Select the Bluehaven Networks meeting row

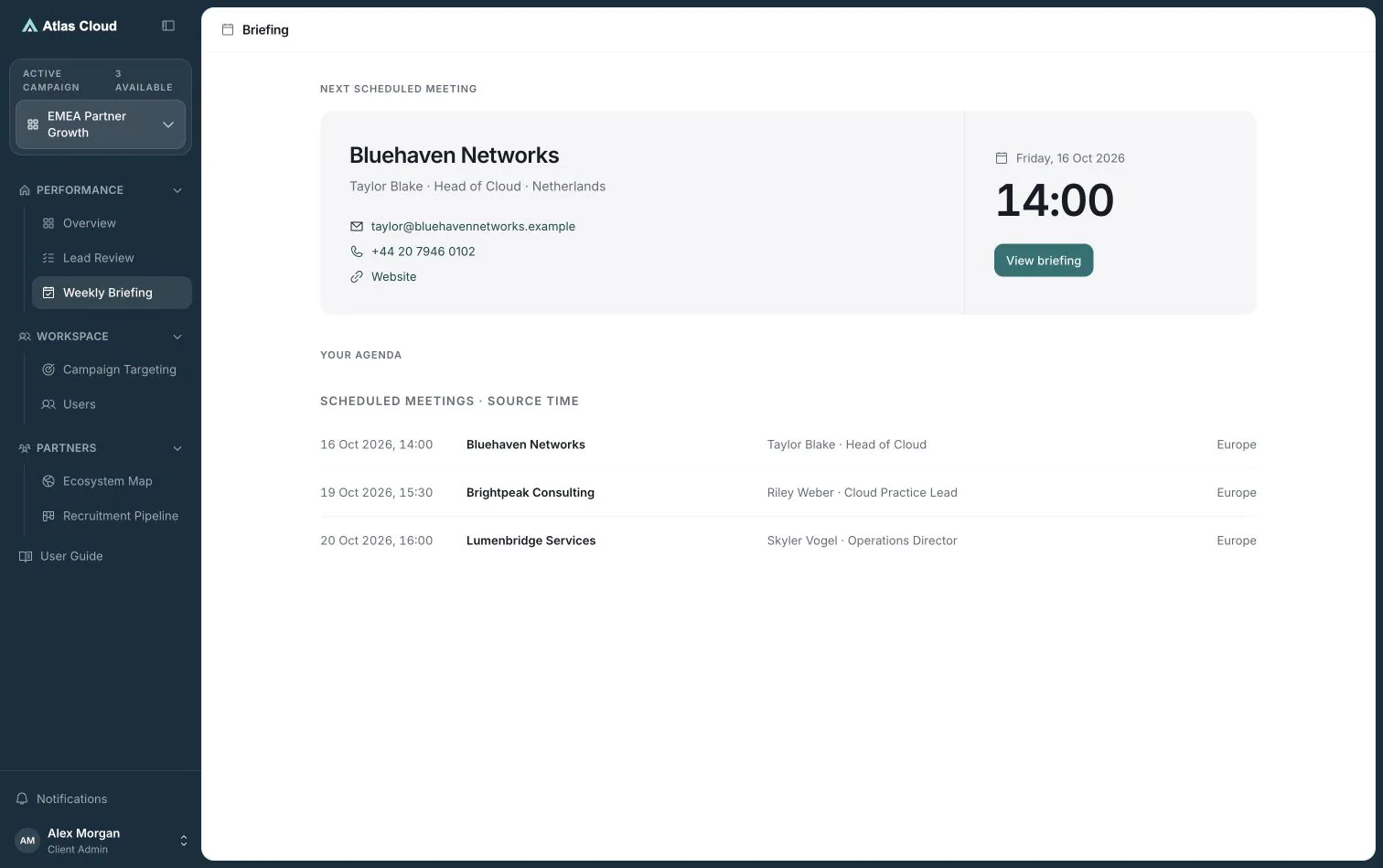pyautogui.click(x=788, y=445)
